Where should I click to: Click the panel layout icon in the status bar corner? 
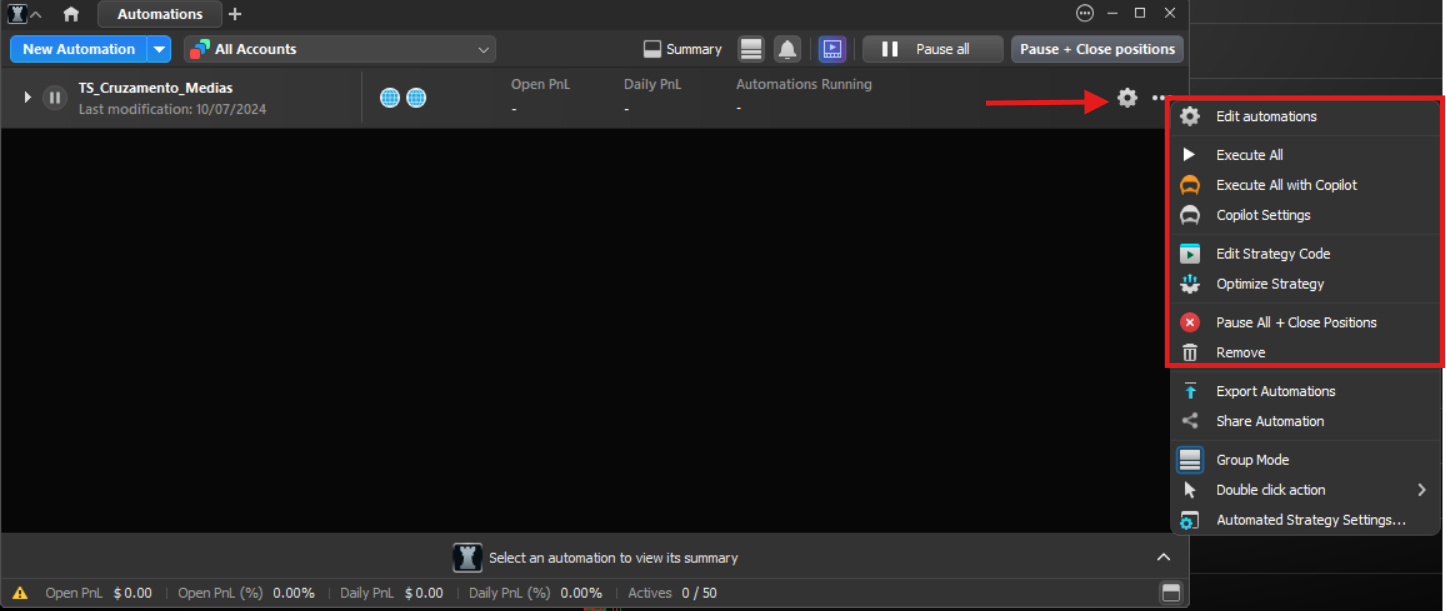click(x=1170, y=593)
